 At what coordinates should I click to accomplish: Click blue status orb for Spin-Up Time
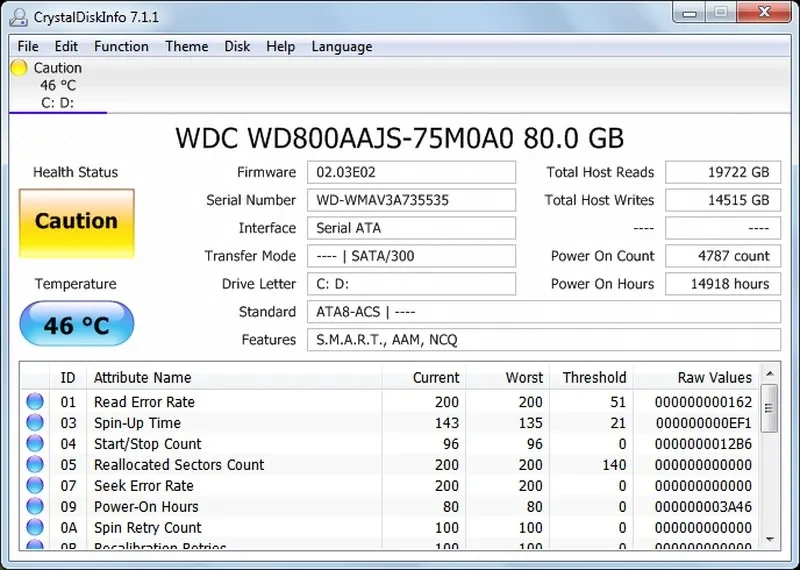35,423
